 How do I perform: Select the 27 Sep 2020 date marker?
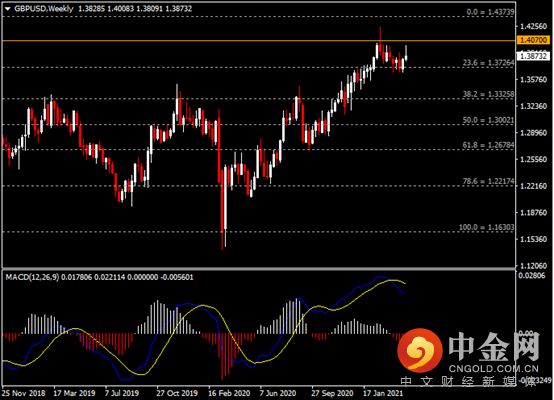pos(332,393)
